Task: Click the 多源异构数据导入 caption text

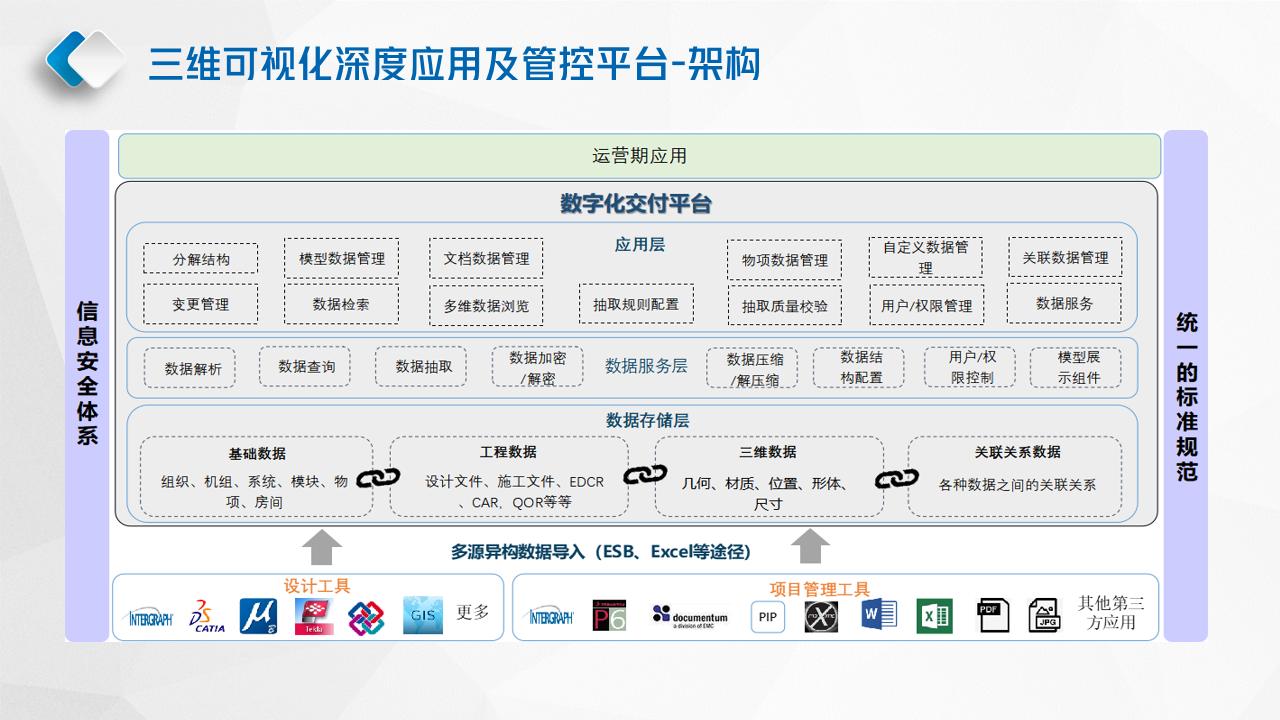Action: point(600,552)
